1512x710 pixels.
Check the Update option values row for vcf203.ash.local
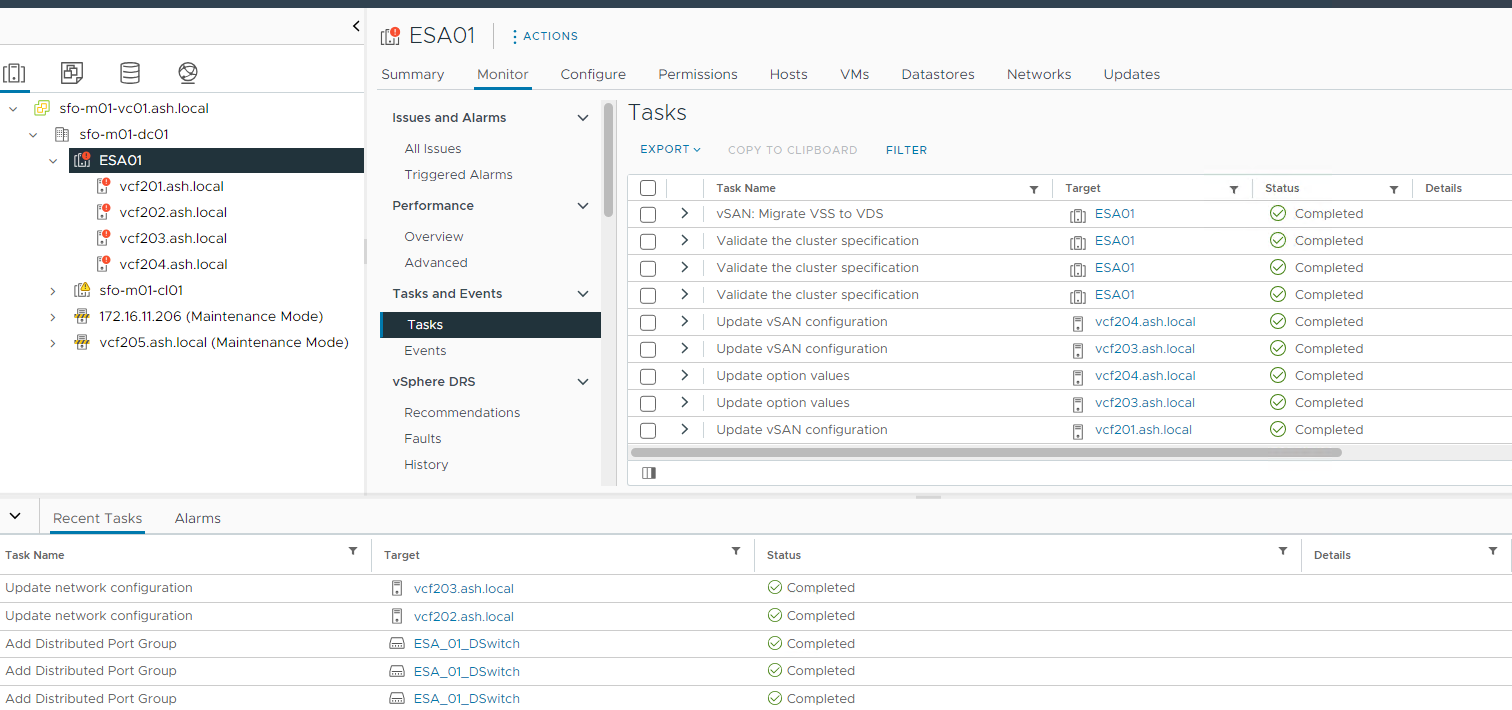coord(648,402)
